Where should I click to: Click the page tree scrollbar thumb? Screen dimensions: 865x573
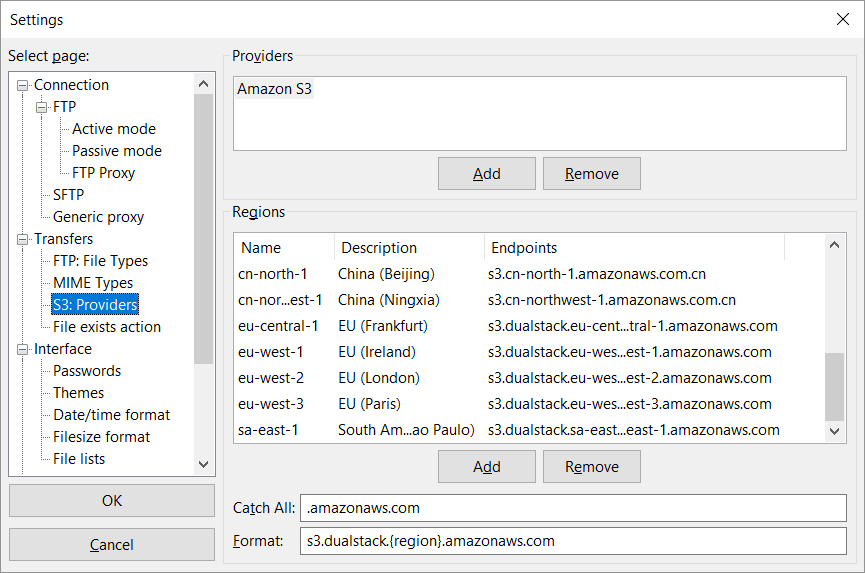coord(204,229)
